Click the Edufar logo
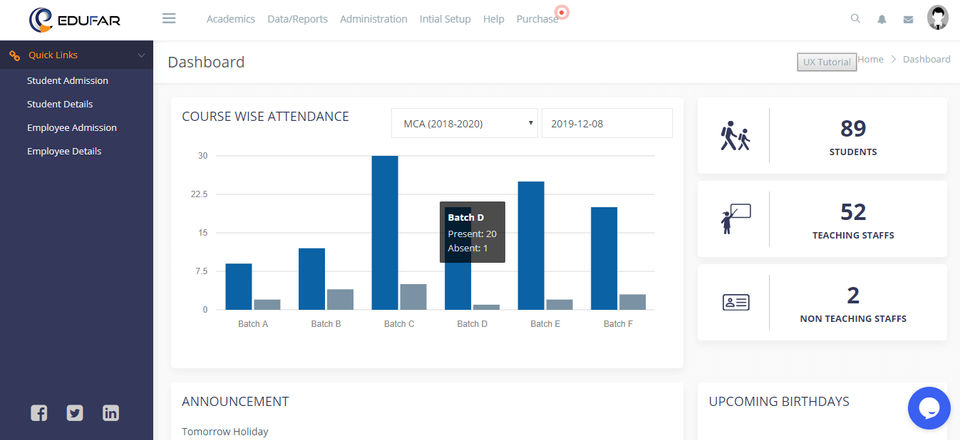Screen dimensions: 960x440 (x=75, y=20)
